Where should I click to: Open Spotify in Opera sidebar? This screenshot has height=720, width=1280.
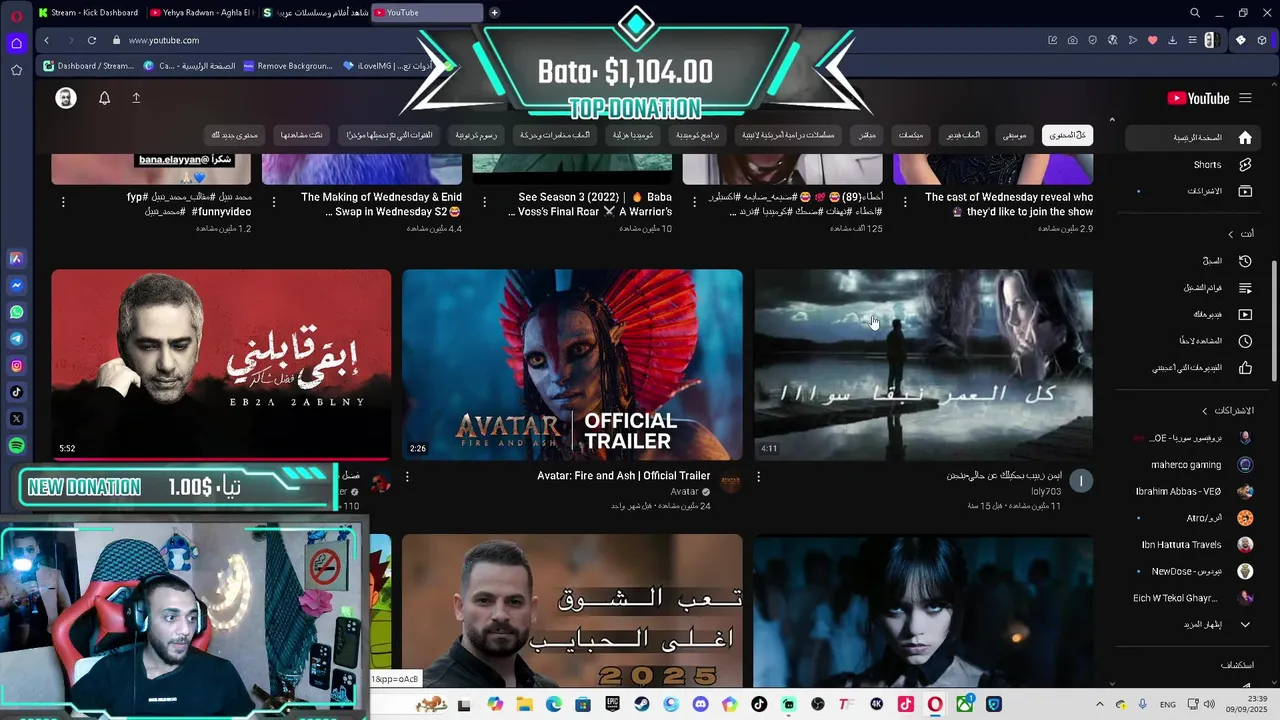[16, 446]
